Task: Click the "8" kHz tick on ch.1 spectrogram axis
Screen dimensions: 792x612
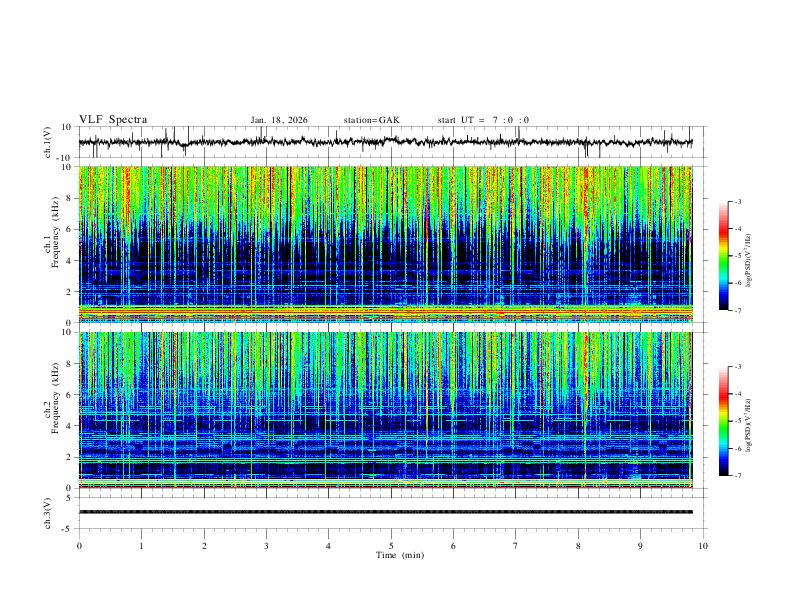Action: 70,198
